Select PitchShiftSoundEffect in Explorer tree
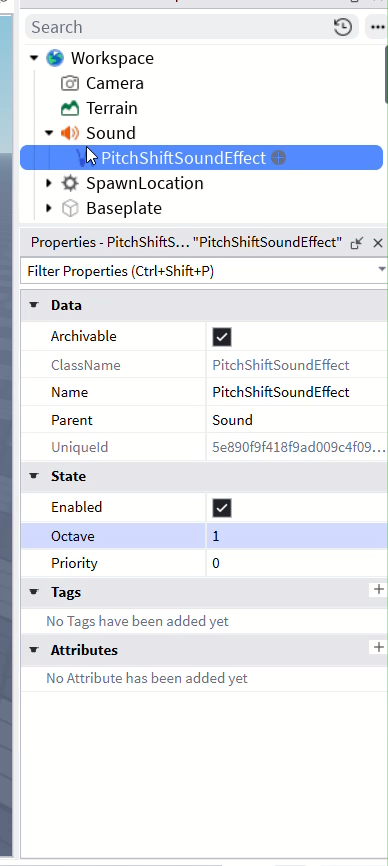 [183, 158]
